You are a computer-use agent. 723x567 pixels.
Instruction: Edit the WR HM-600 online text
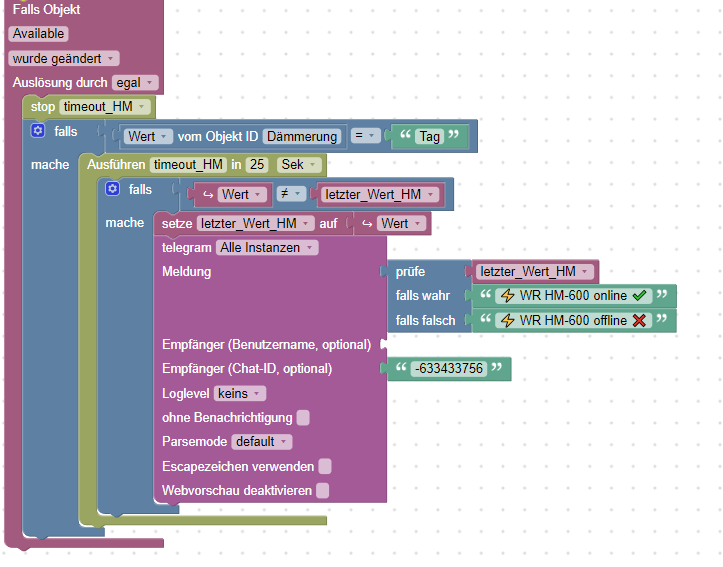click(x=574, y=295)
